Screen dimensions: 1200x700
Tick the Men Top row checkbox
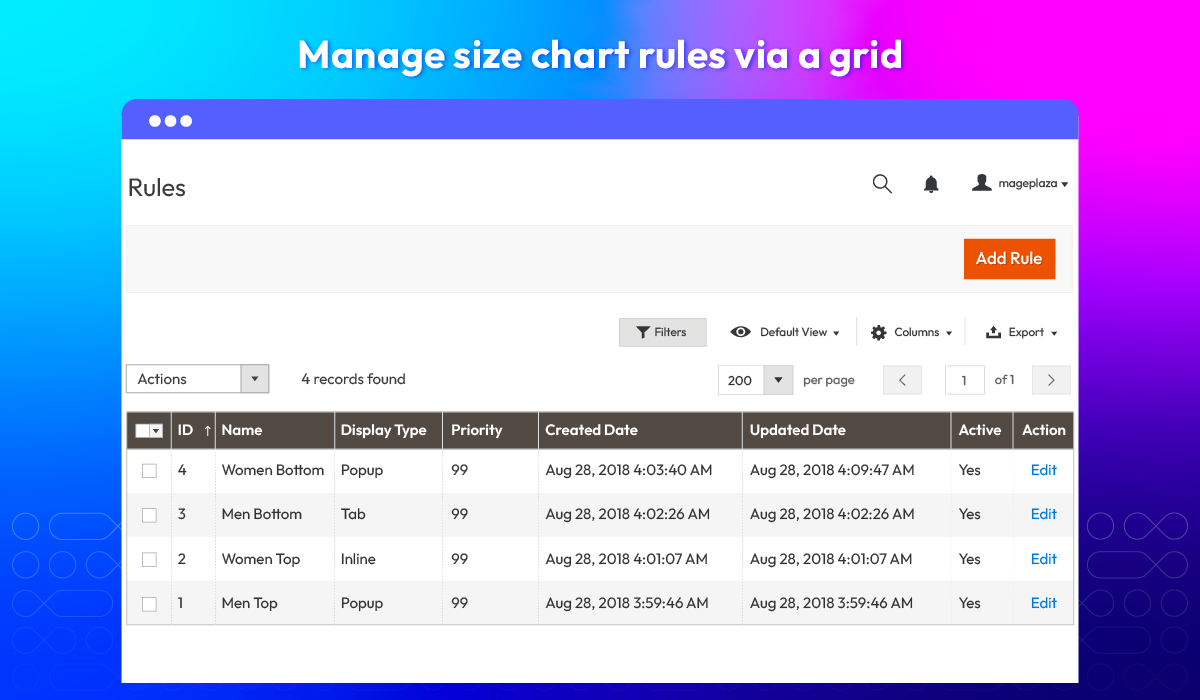(149, 604)
